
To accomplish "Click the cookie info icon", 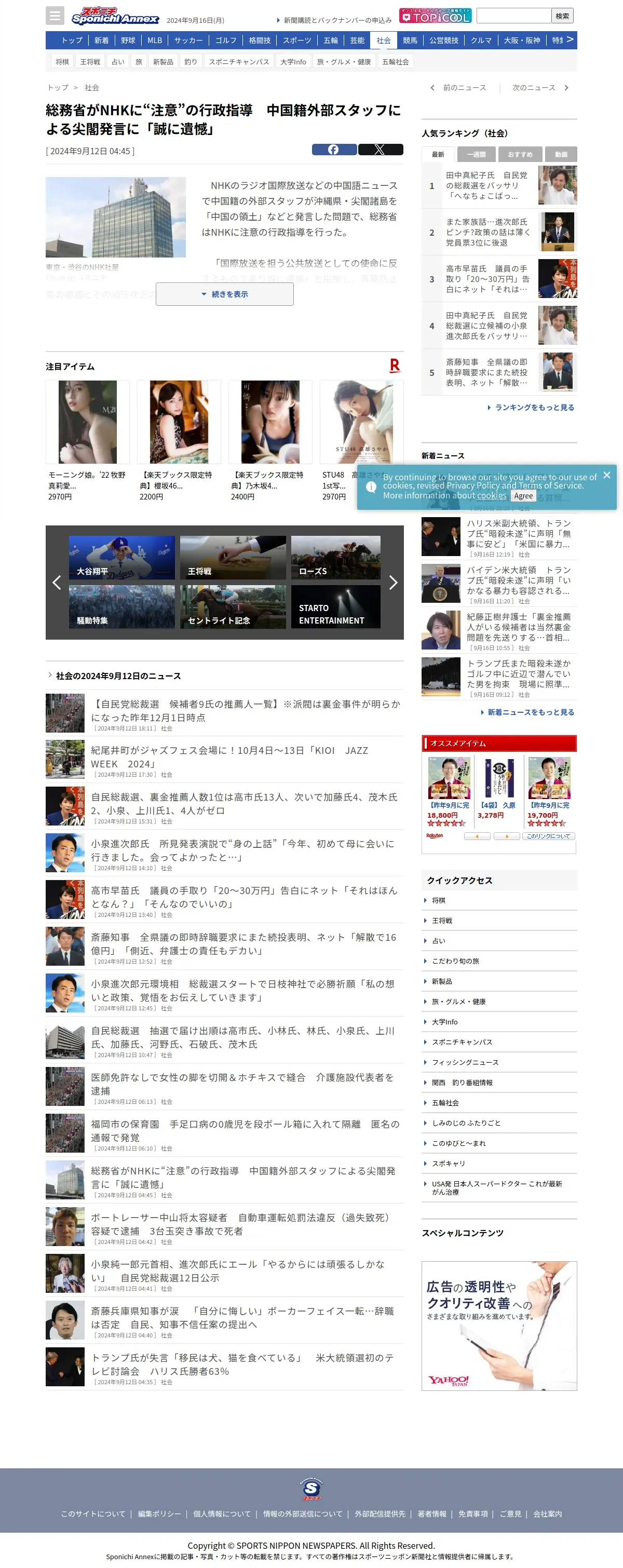I will click(371, 487).
